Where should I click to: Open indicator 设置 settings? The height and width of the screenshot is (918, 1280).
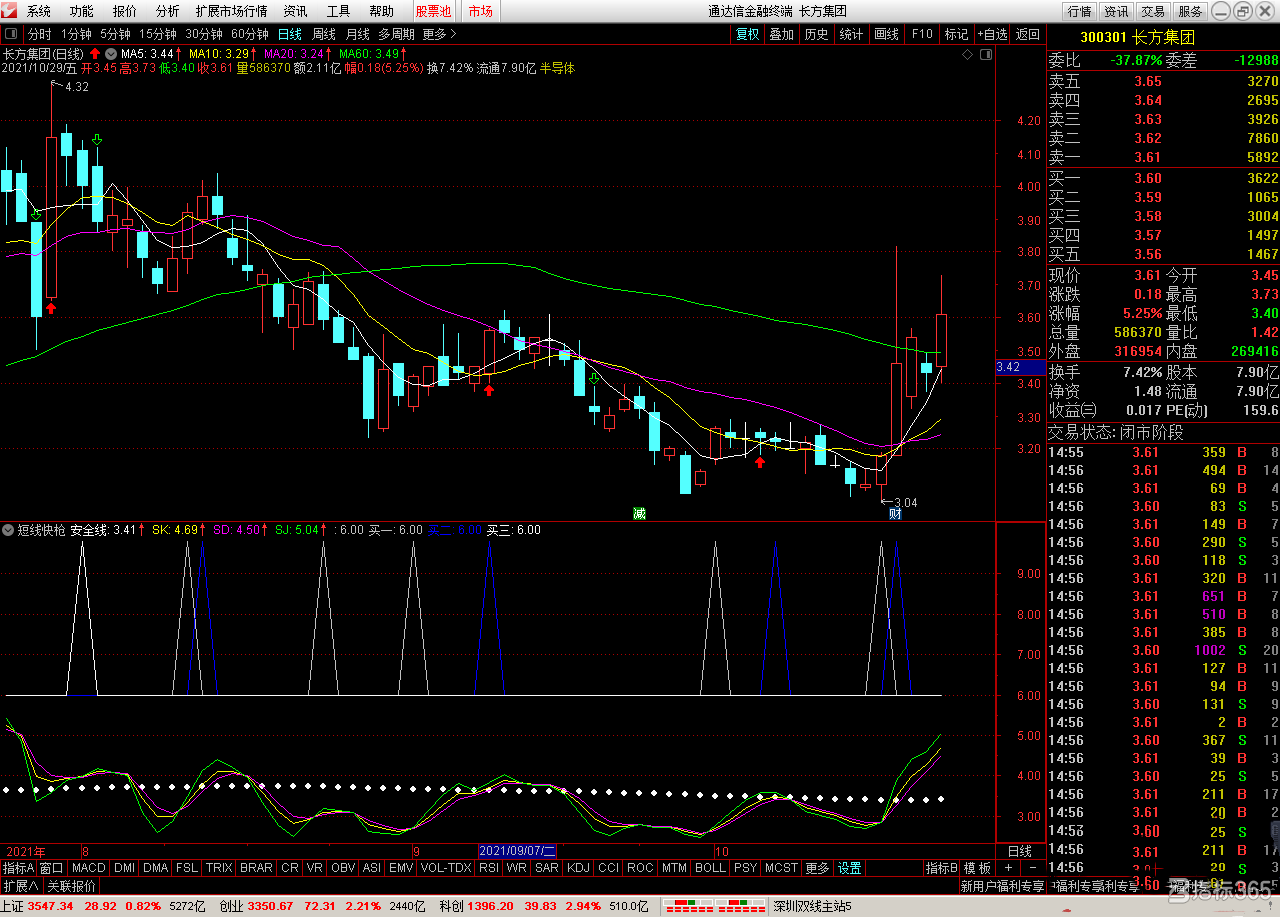pos(850,868)
